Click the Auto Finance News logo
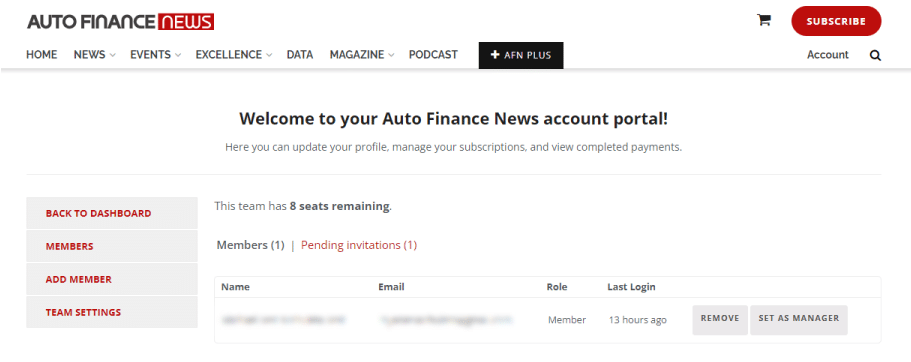This screenshot has width=911, height=362. click(121, 22)
